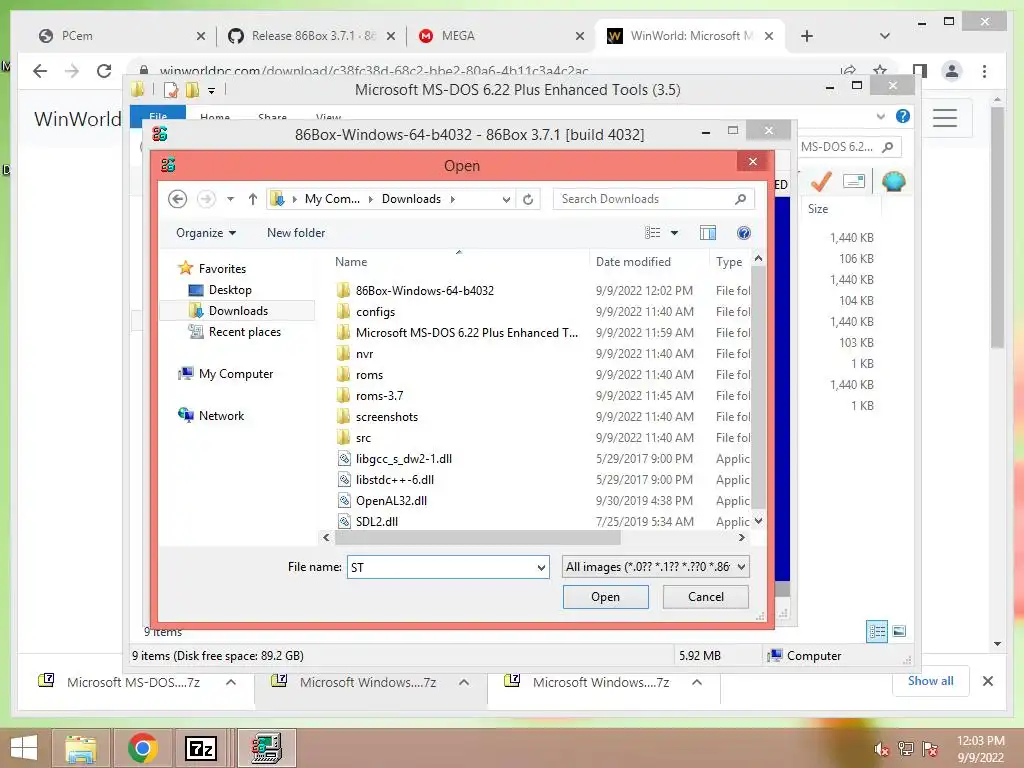Screen dimensions: 1024x768
Task: Select Desktop in Favorites
Action: [x=230, y=289]
